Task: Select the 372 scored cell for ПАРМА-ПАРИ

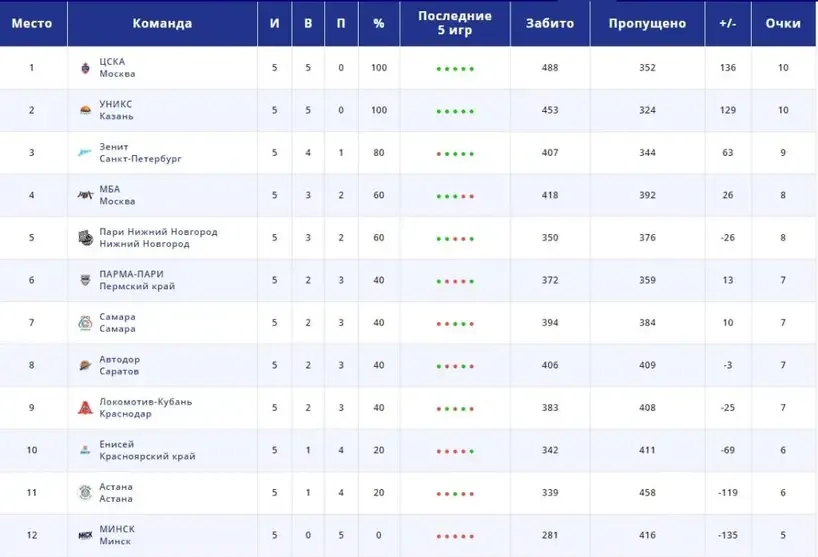Action: (x=550, y=280)
